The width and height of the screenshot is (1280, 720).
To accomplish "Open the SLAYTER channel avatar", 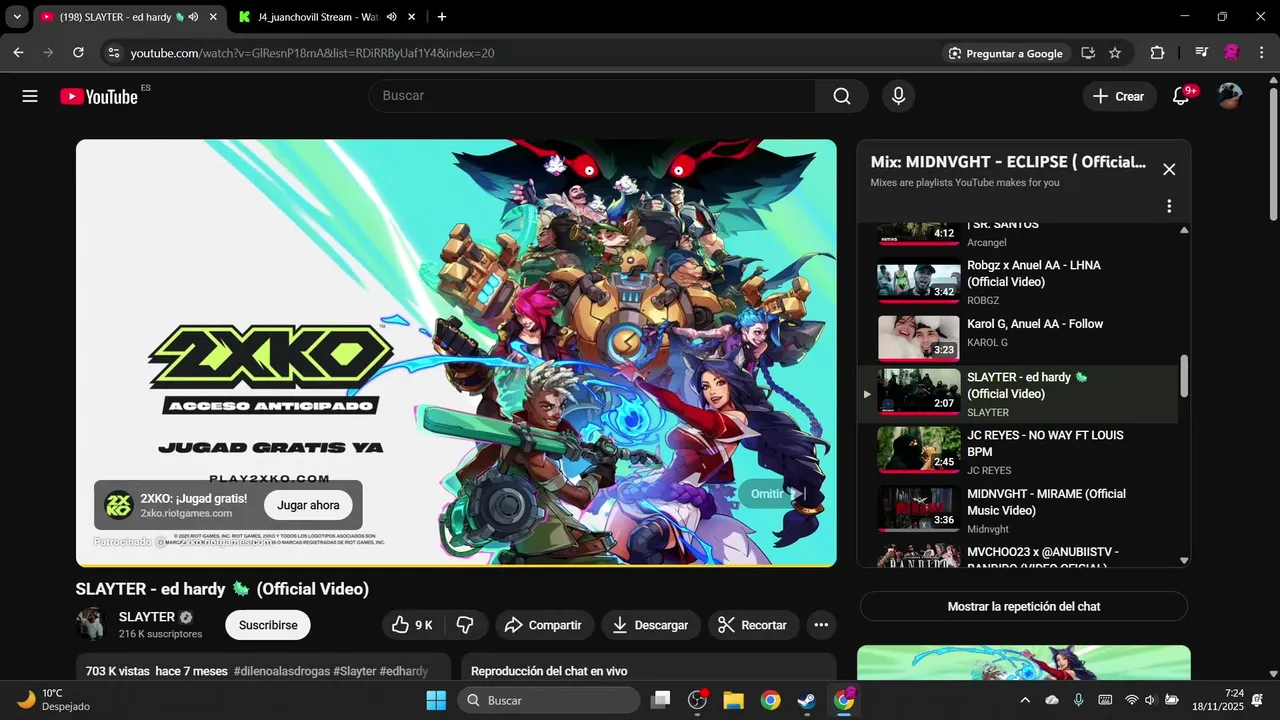I will (x=92, y=624).
